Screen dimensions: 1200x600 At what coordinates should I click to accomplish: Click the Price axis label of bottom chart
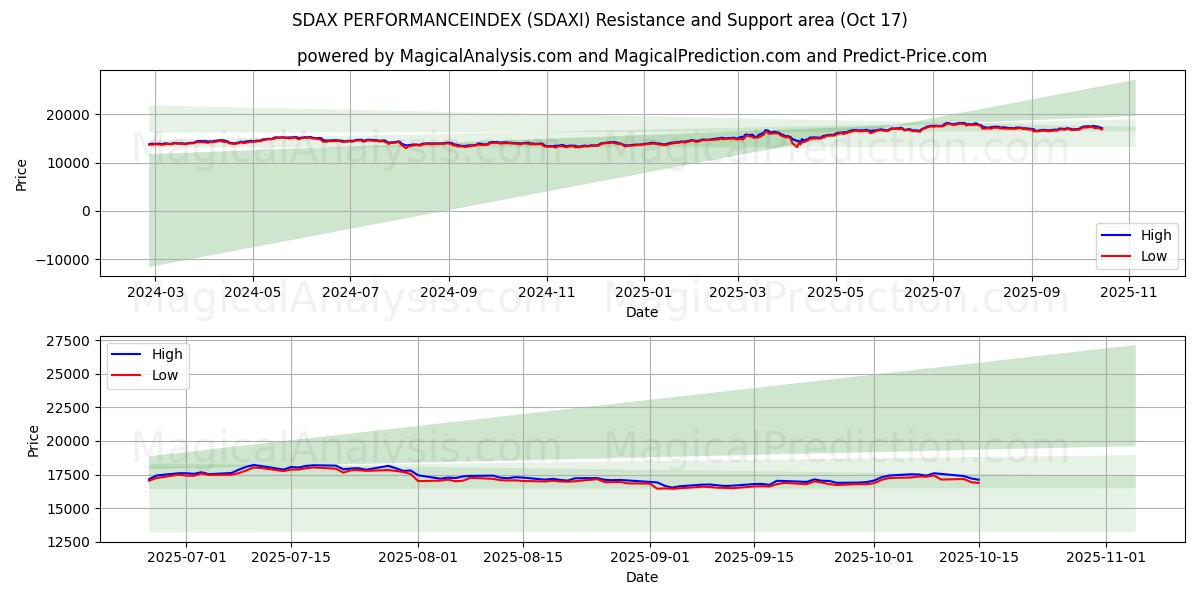point(34,441)
